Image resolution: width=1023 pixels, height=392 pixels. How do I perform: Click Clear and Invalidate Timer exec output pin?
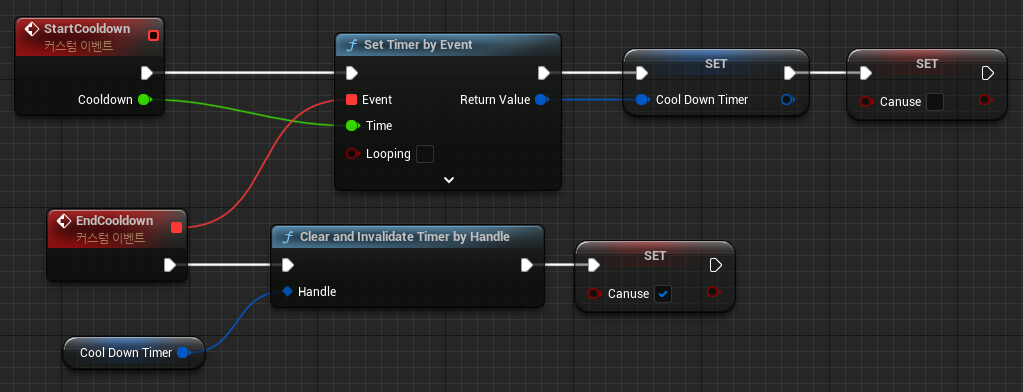(527, 265)
